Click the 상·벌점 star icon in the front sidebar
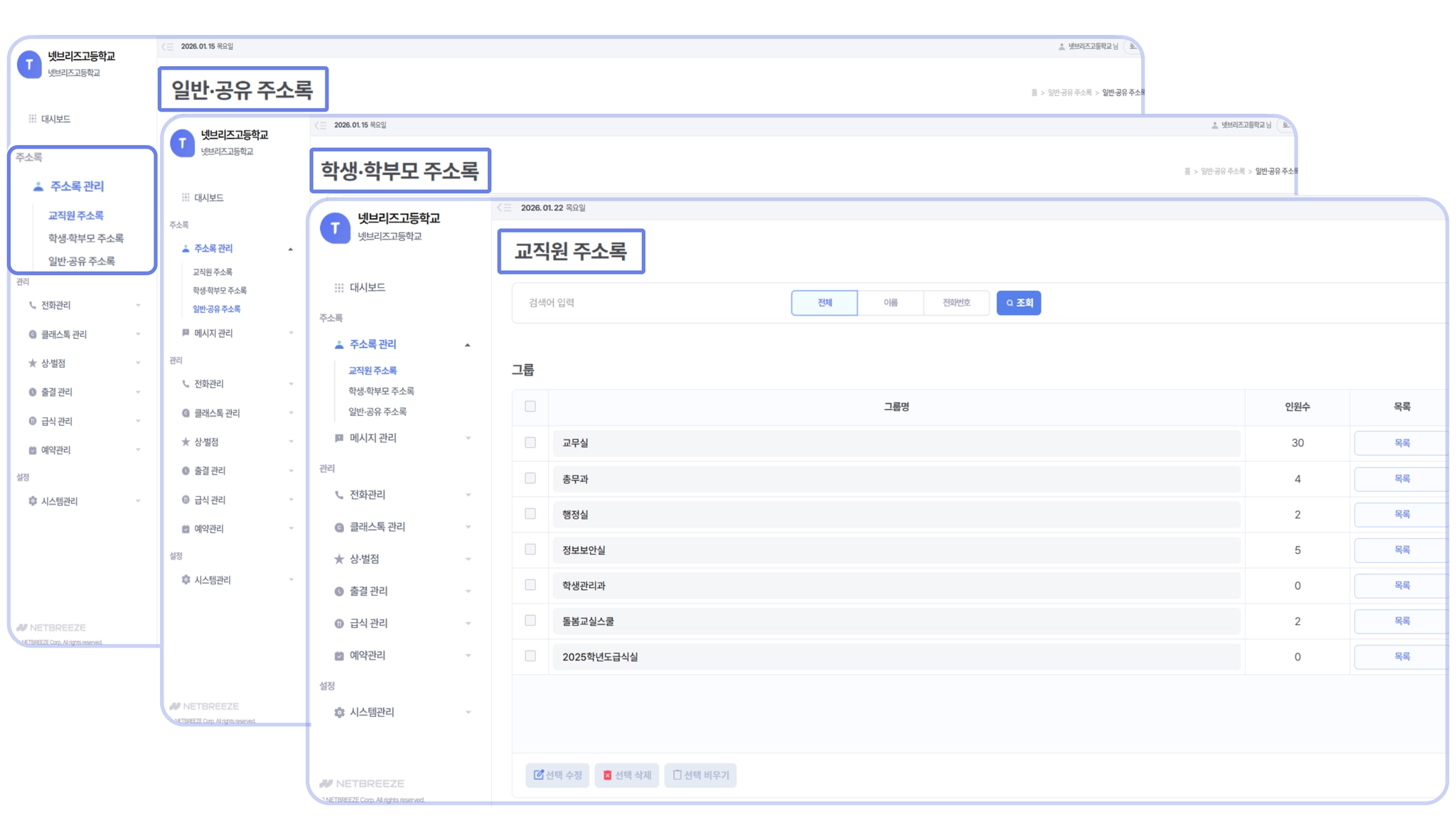 click(339, 559)
